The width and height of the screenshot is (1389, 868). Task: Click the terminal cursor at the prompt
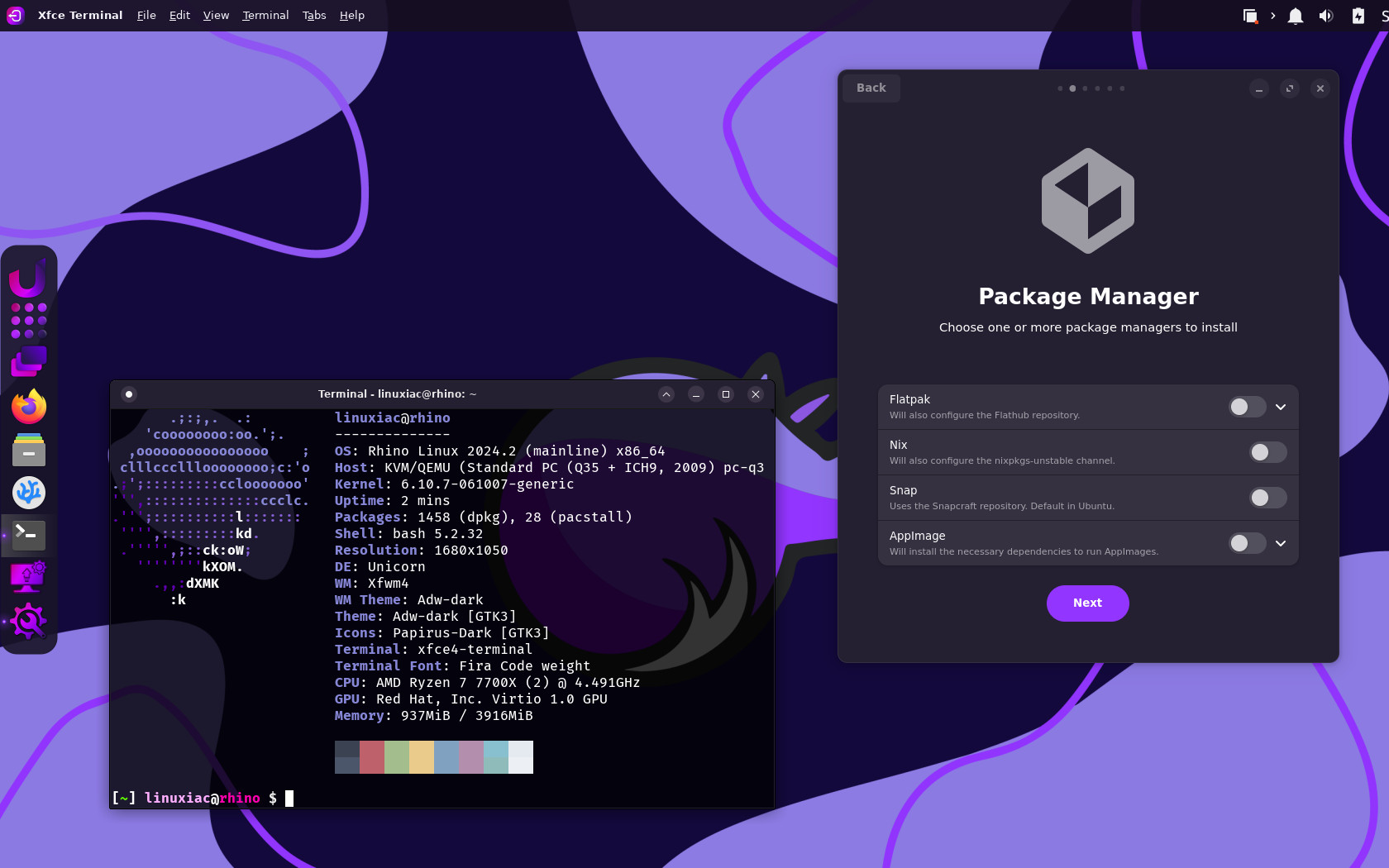(x=289, y=799)
